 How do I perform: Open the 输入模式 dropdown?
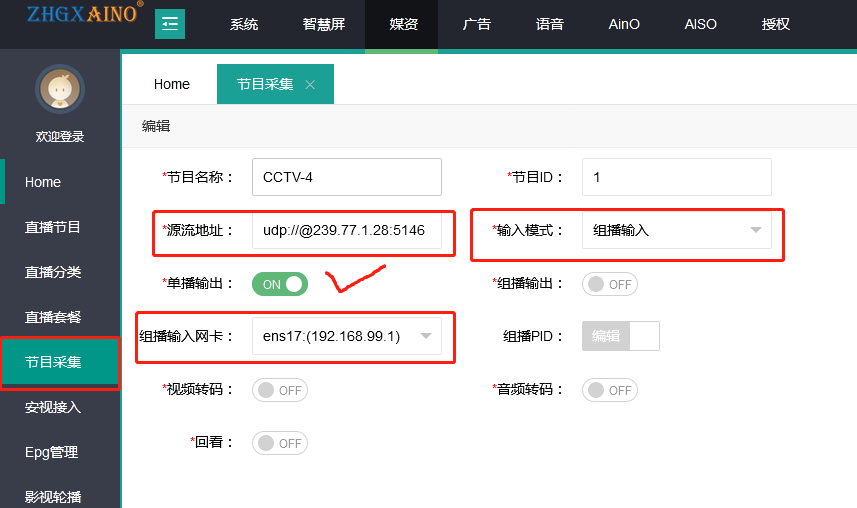pyautogui.click(x=676, y=230)
